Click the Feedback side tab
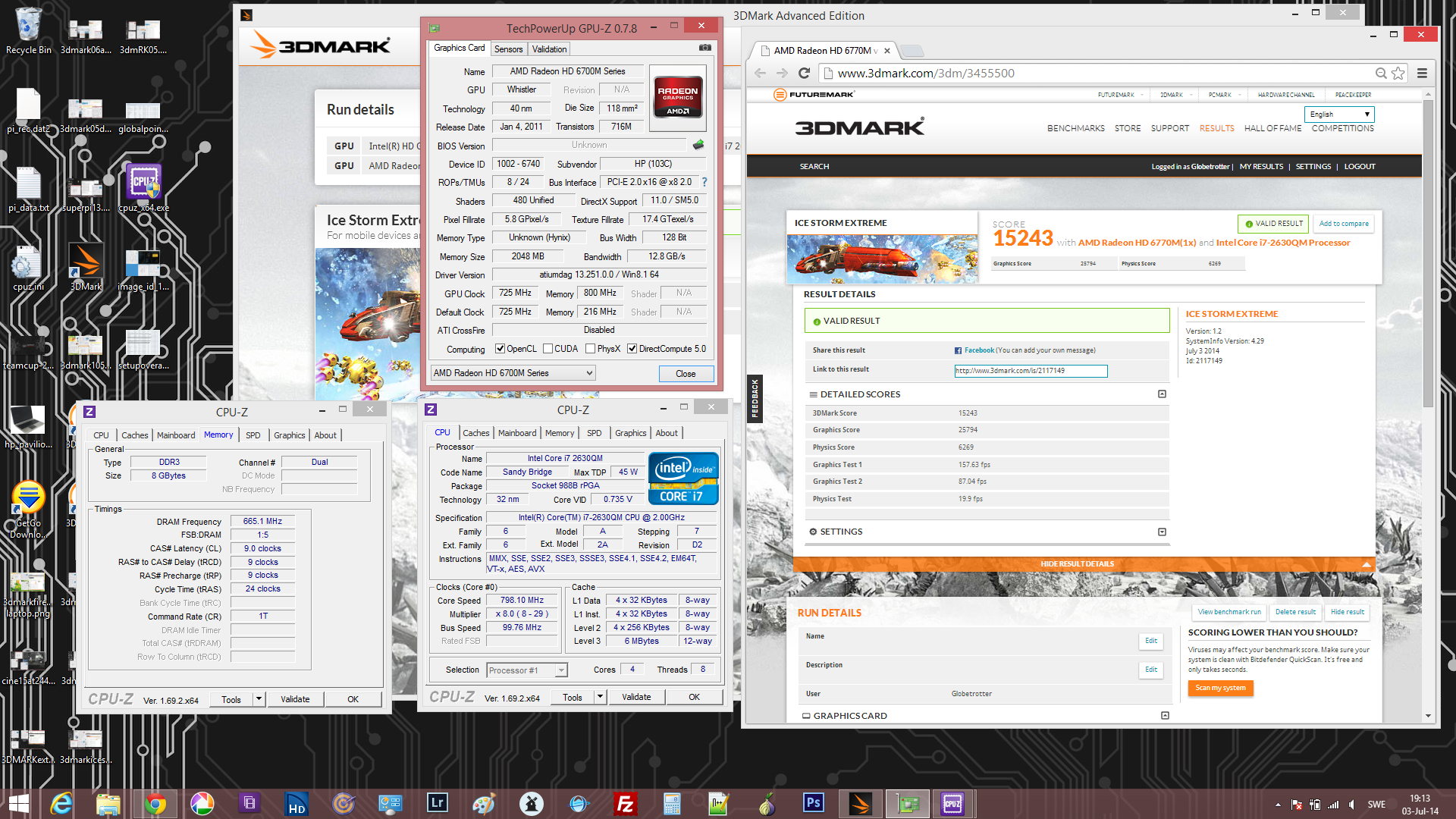Screen dimensions: 1456x819 coord(755,399)
